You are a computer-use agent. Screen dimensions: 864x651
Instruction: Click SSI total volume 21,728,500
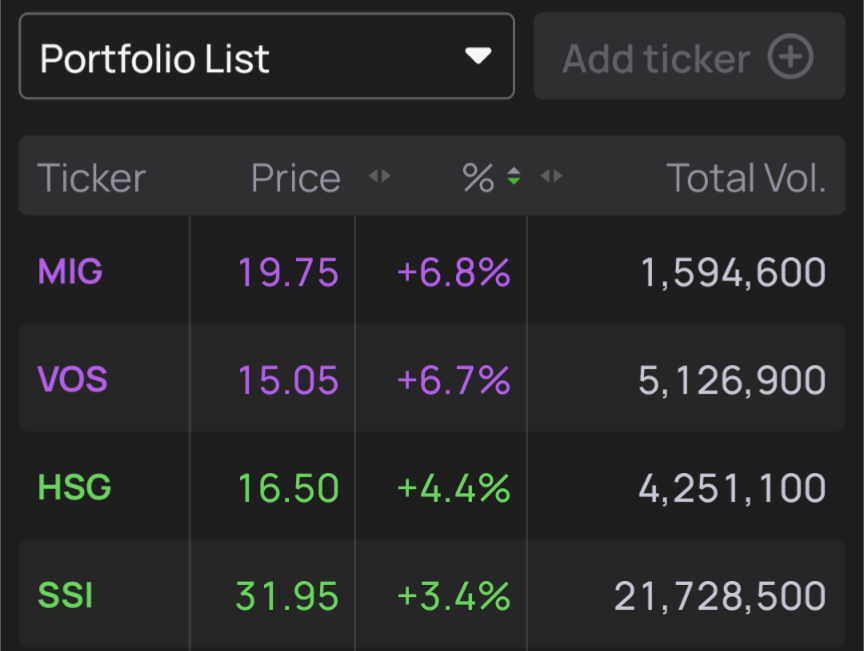pos(720,596)
